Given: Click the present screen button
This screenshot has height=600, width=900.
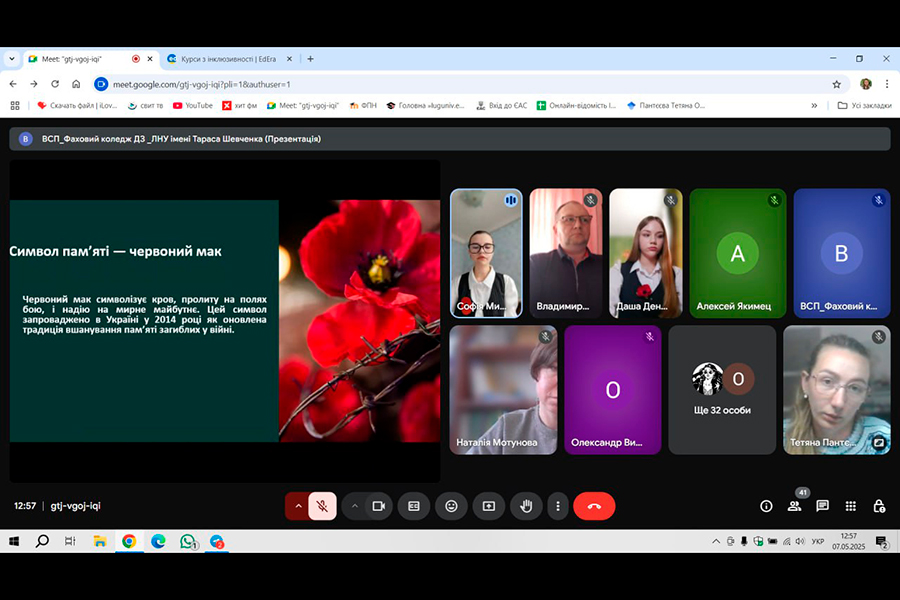Looking at the screenshot, I should pyautogui.click(x=488, y=506).
